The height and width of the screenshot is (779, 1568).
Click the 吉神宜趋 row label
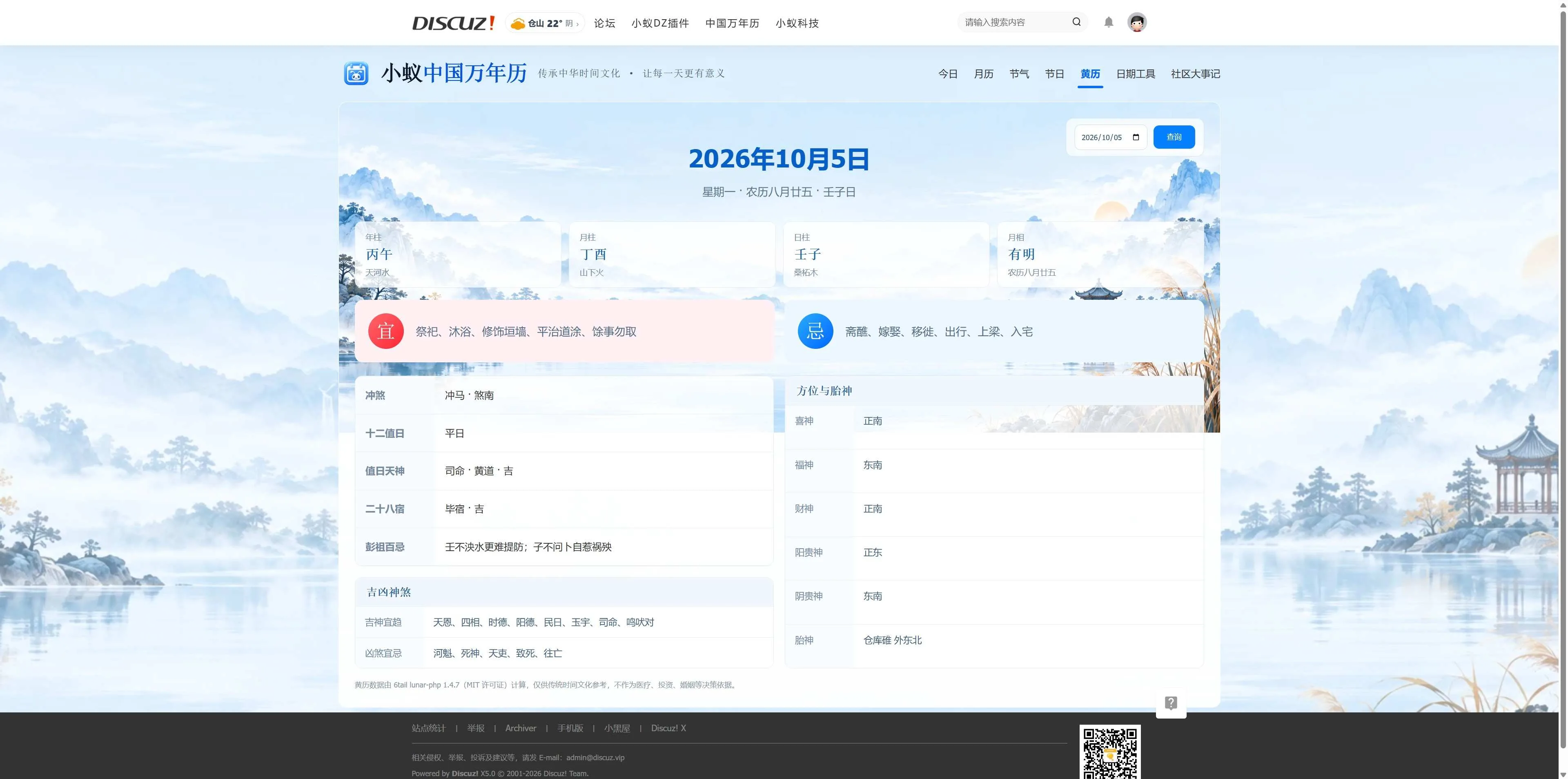point(383,622)
